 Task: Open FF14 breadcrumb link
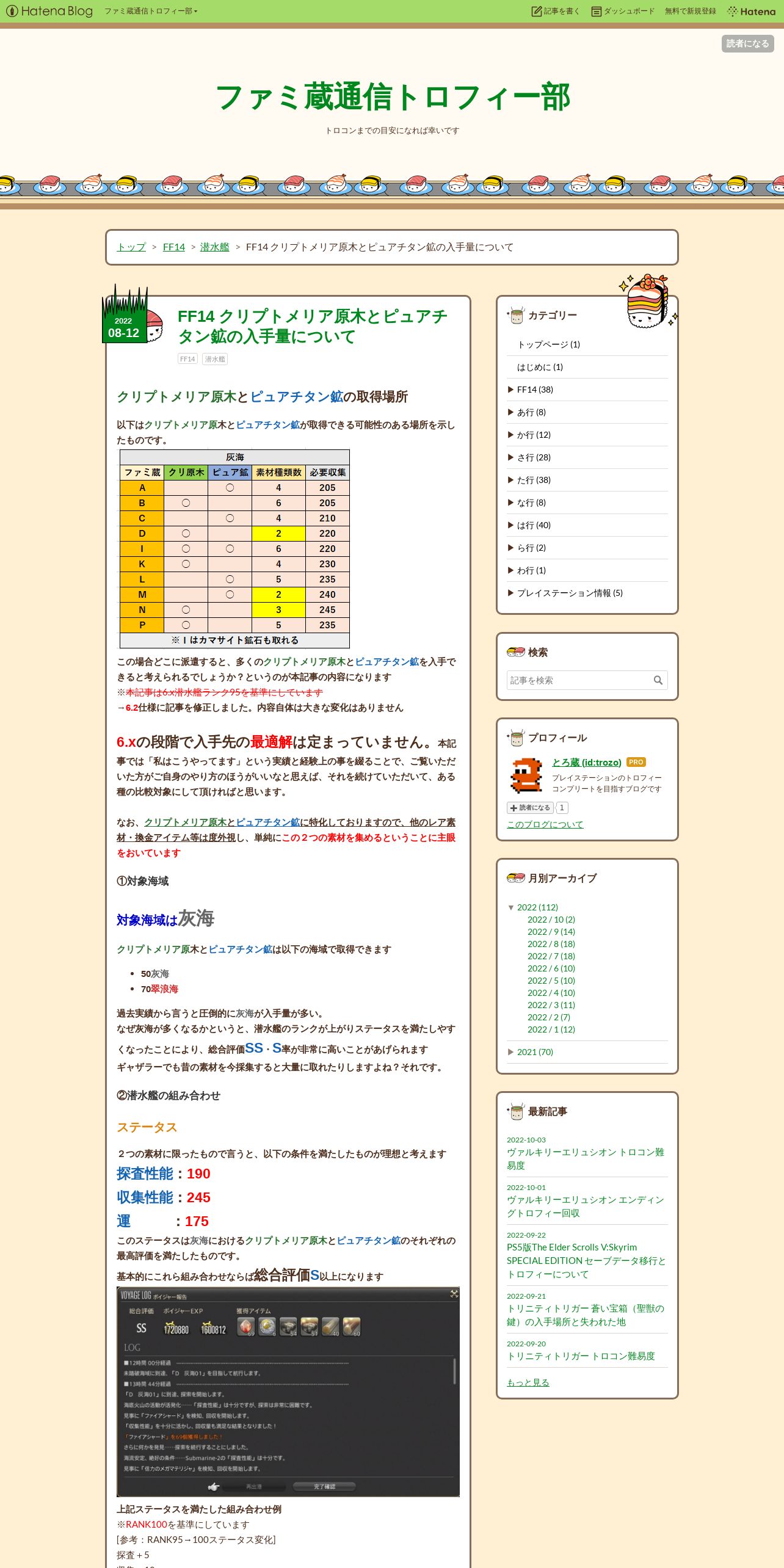pos(173,247)
